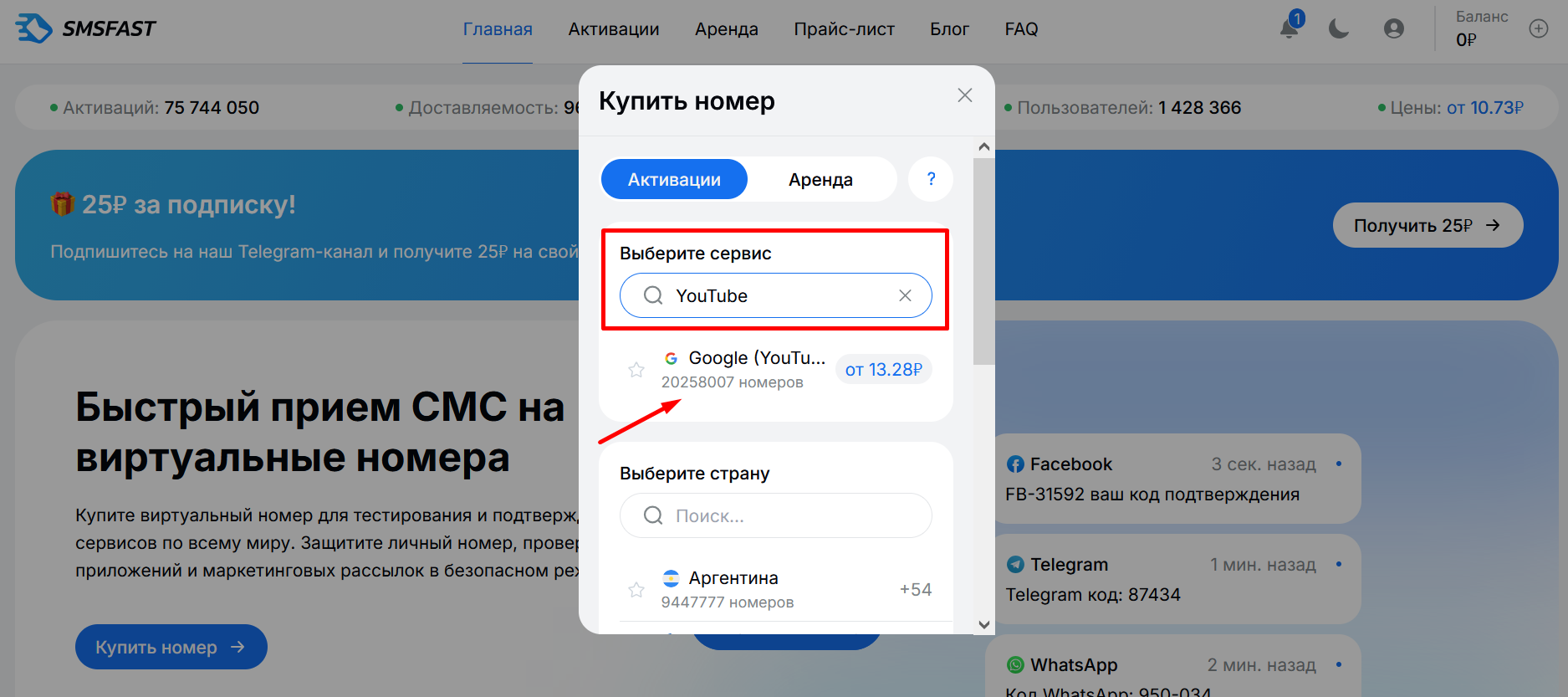
Task: Click the Аргентина flag icon
Action: tap(671, 578)
